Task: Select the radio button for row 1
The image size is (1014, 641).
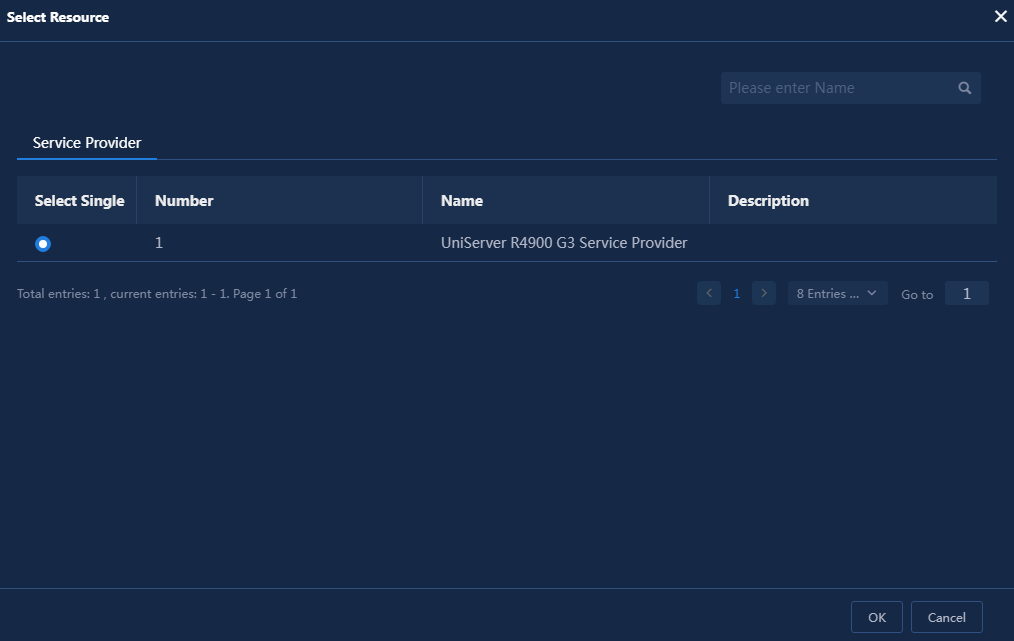Action: (43, 244)
